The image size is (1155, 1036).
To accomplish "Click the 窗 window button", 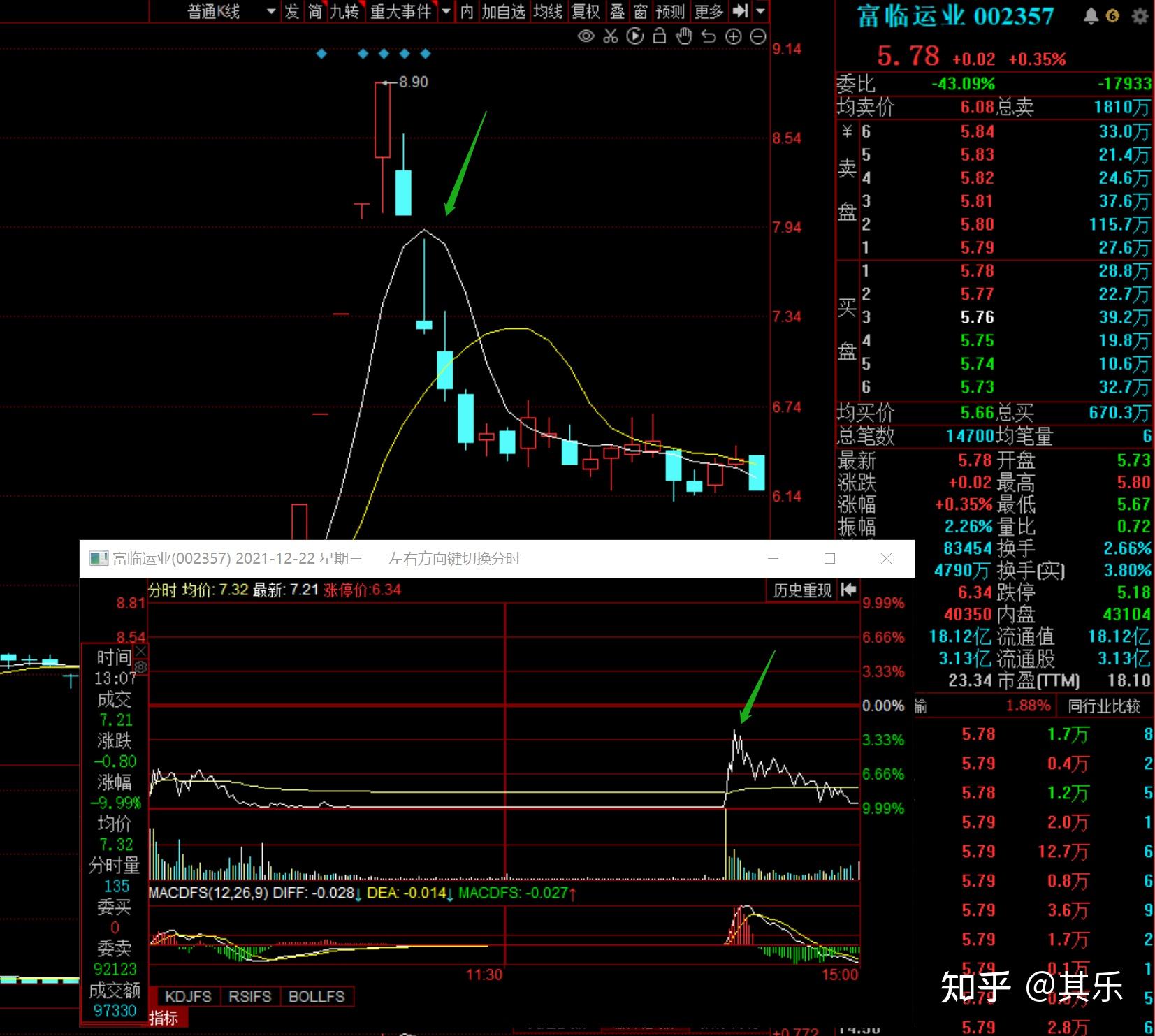I will 640,11.
